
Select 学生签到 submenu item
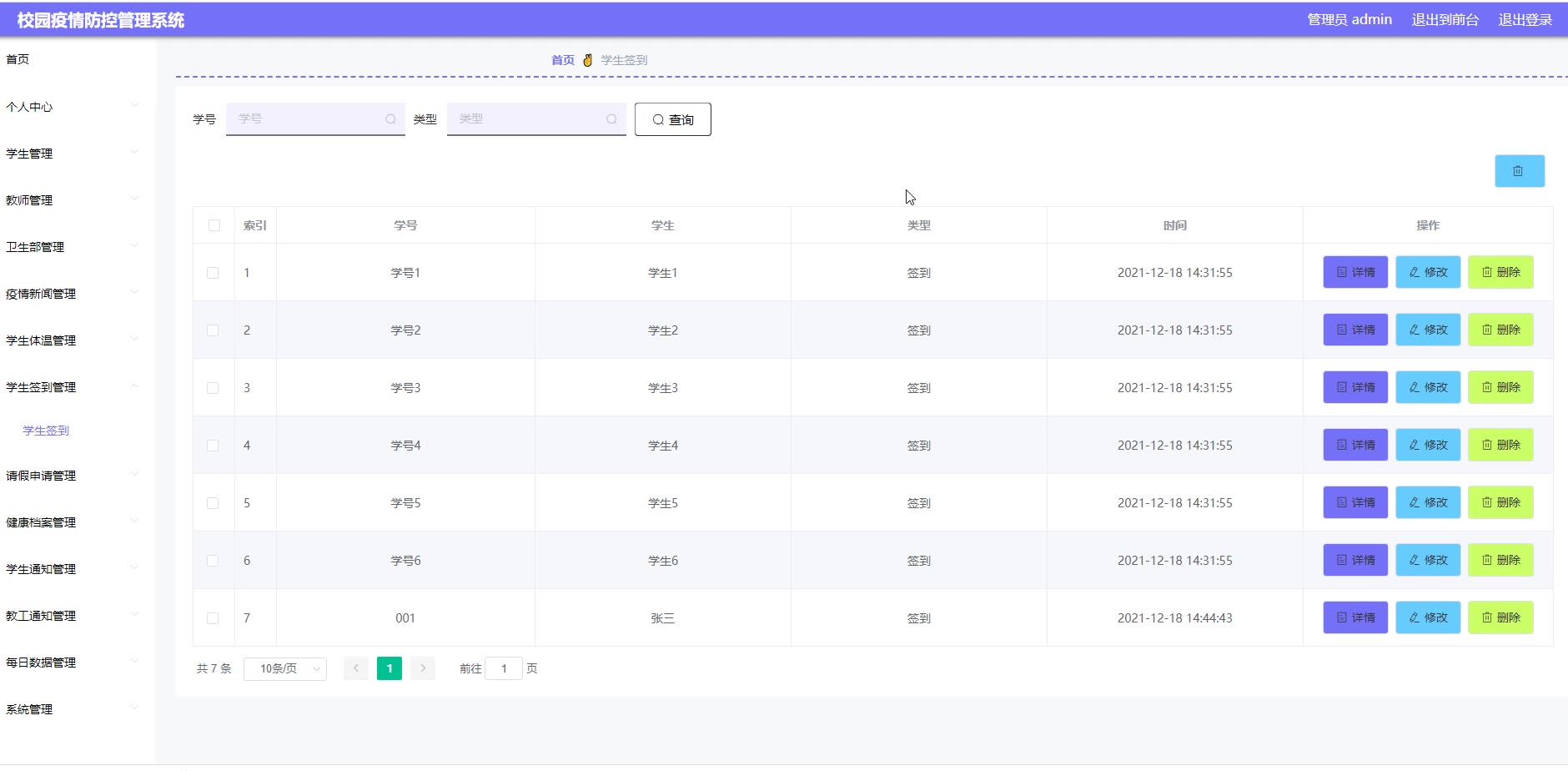(x=46, y=431)
